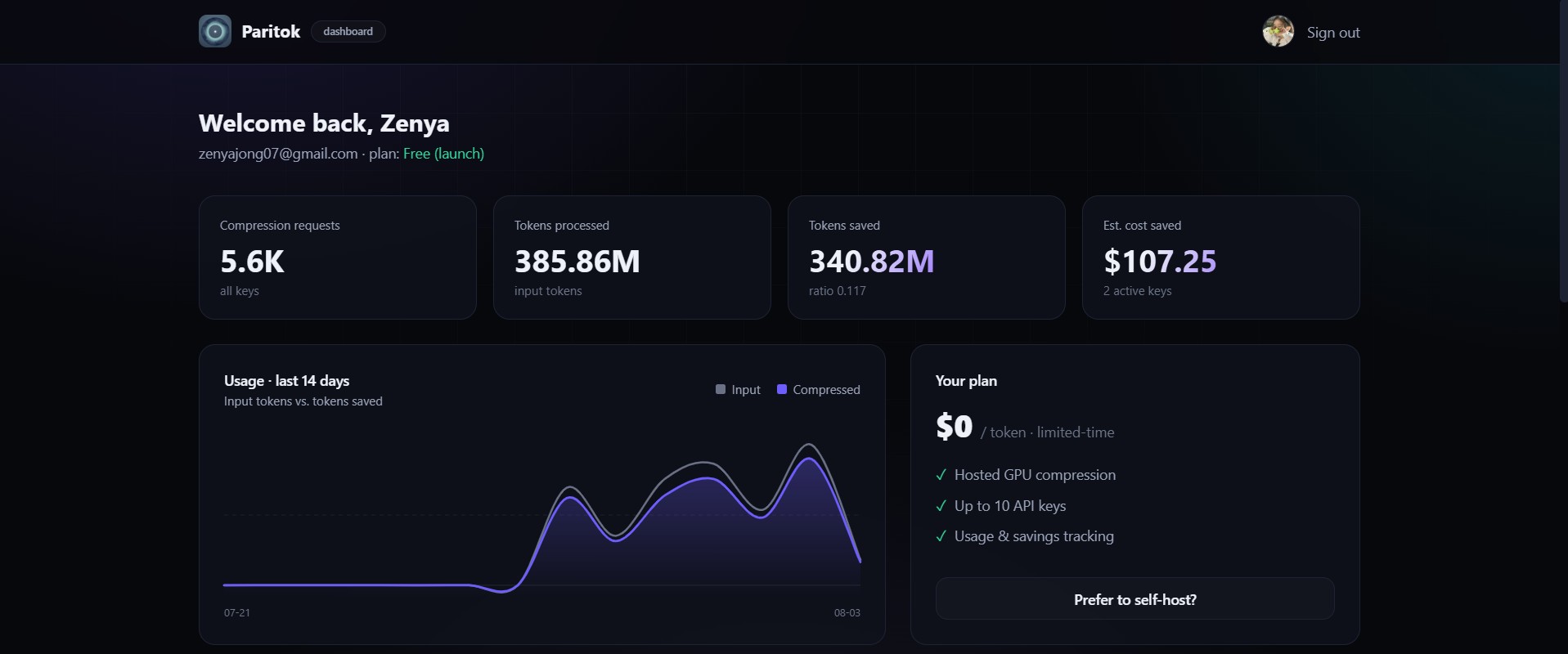This screenshot has height=654, width=1568.
Task: Open the user avatar picture
Action: tap(1278, 32)
